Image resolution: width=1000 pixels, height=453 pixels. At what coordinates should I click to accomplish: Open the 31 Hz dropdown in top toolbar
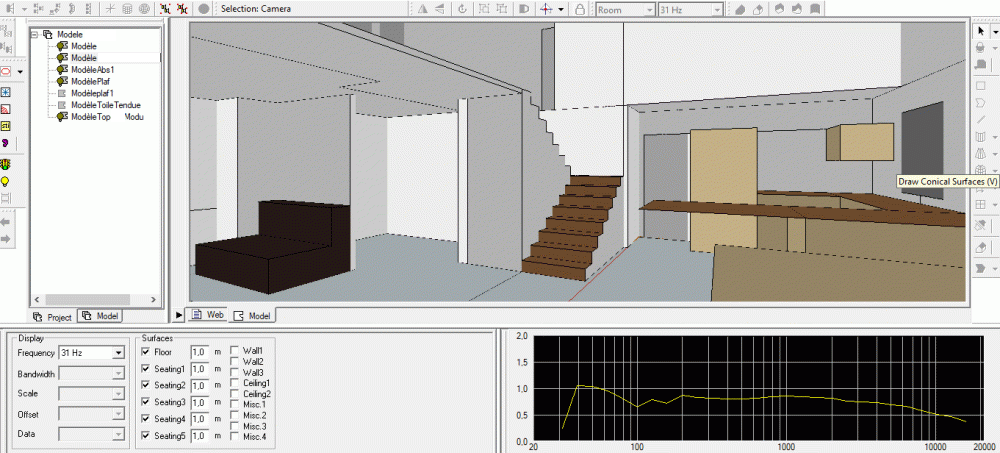717,10
